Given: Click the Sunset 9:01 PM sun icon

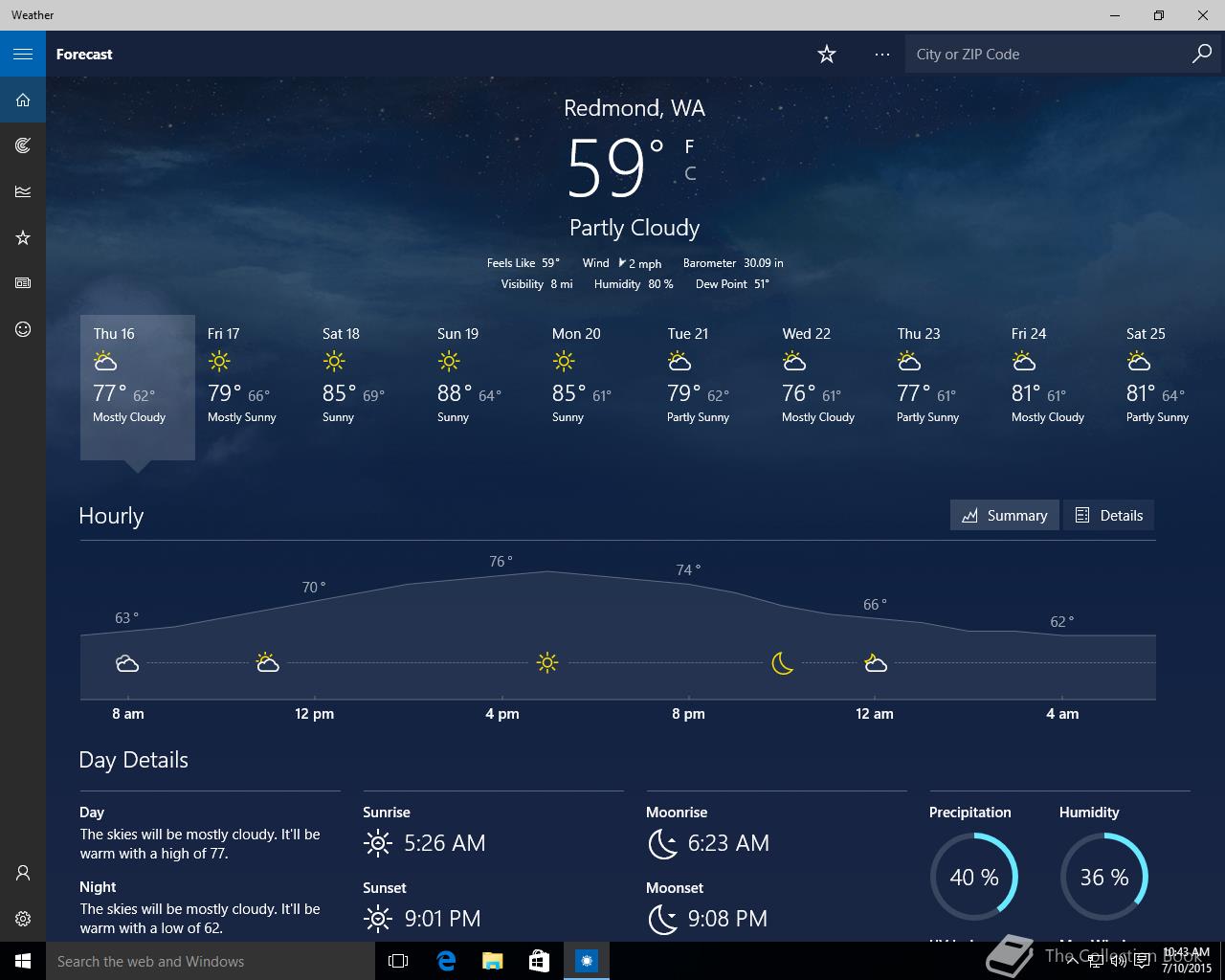Looking at the screenshot, I should tap(378, 919).
